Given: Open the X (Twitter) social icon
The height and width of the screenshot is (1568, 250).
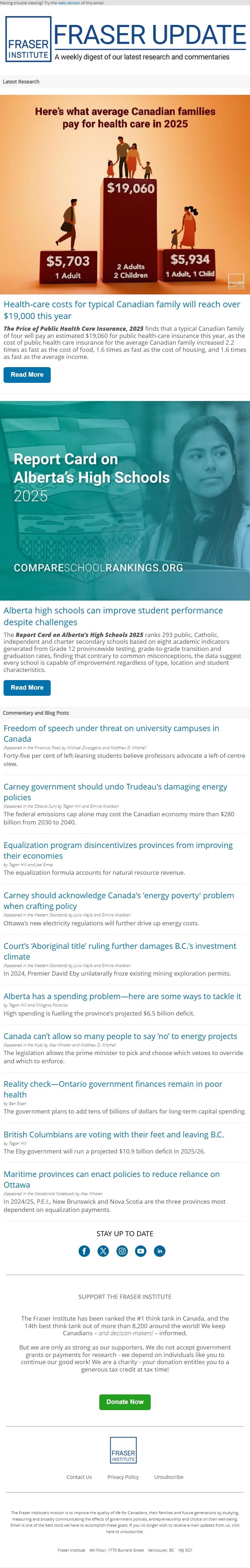Looking at the screenshot, I should (103, 1251).
